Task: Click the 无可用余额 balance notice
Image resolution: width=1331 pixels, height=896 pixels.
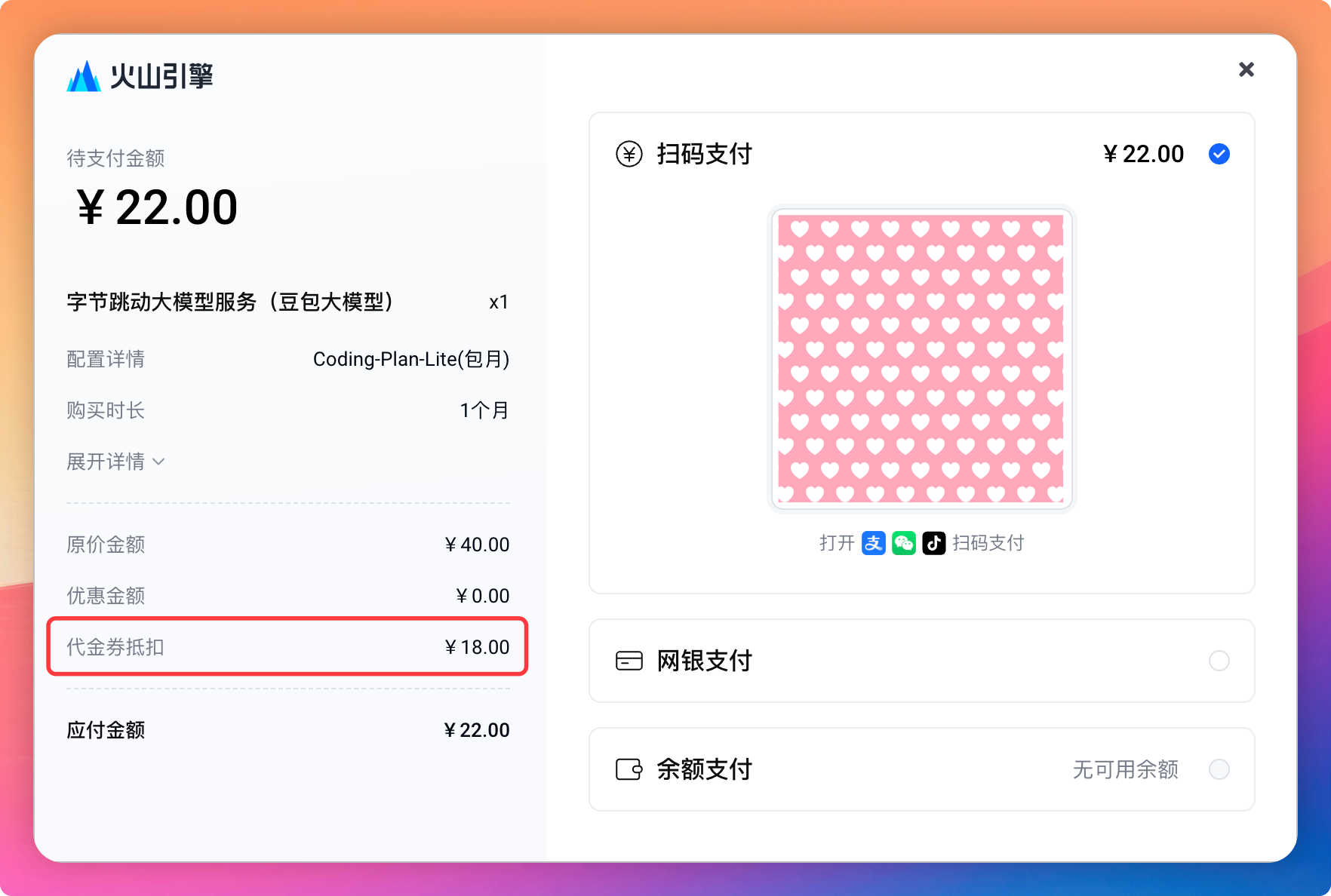Action: point(1125,769)
